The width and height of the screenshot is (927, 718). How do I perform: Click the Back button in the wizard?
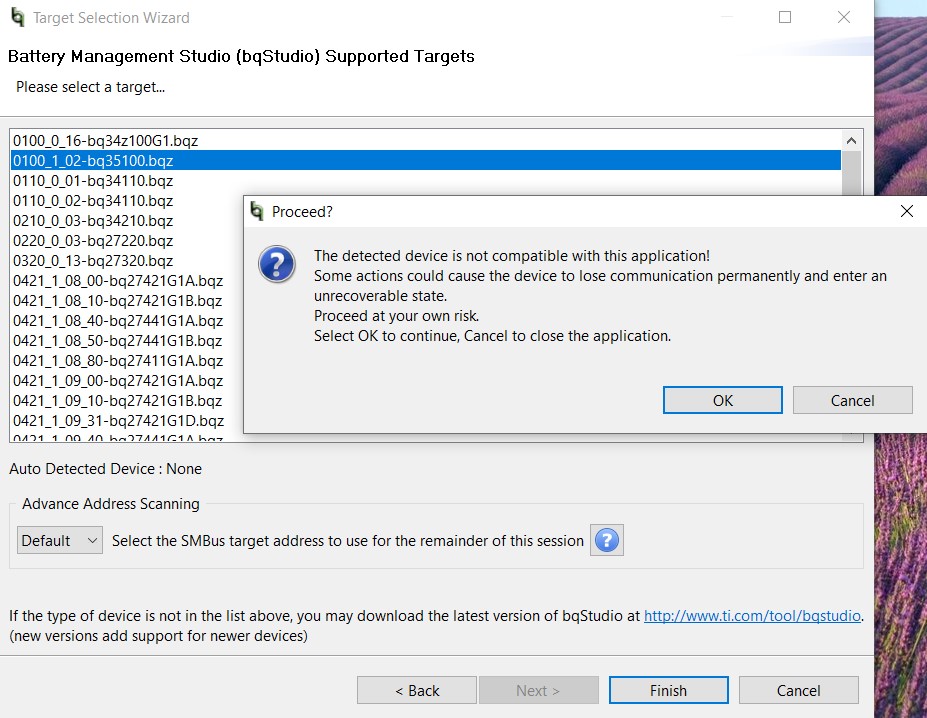pyautogui.click(x=417, y=690)
